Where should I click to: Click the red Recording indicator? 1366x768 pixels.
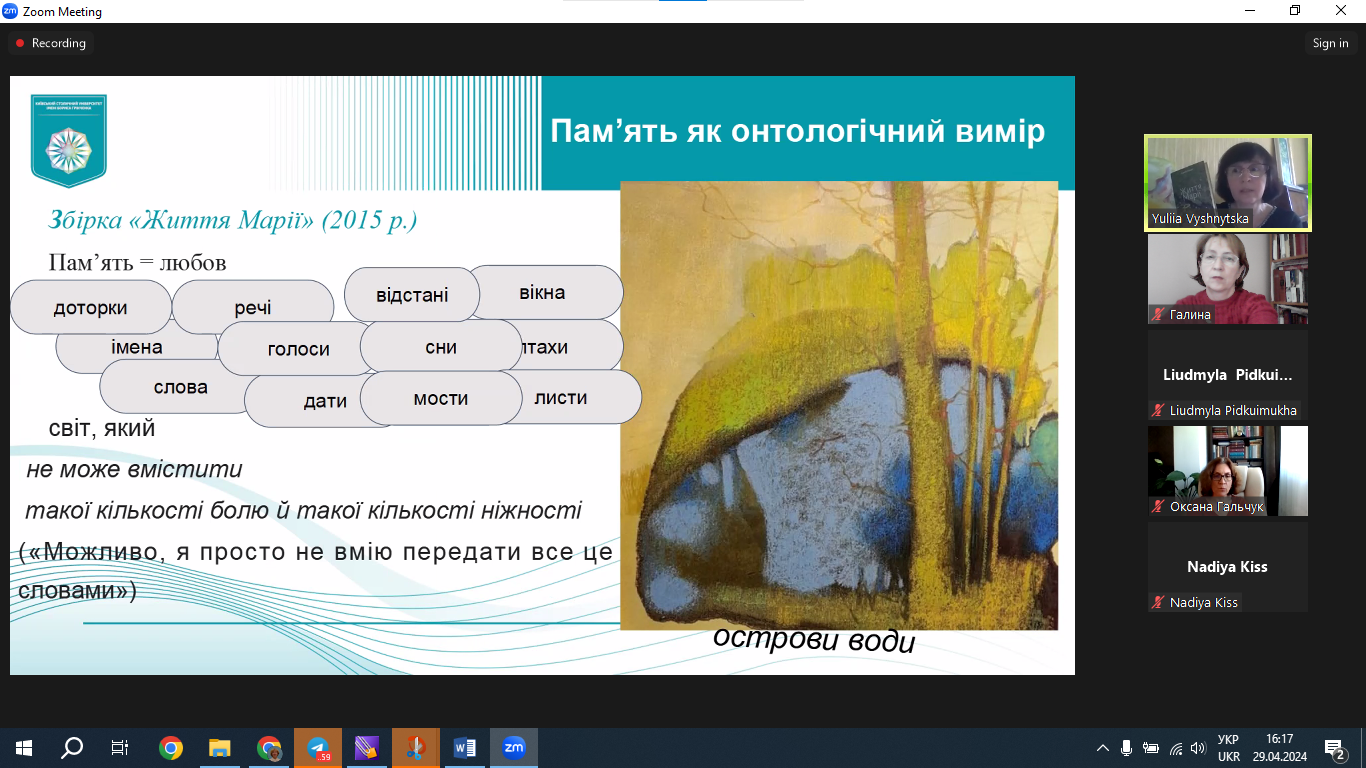[50, 43]
